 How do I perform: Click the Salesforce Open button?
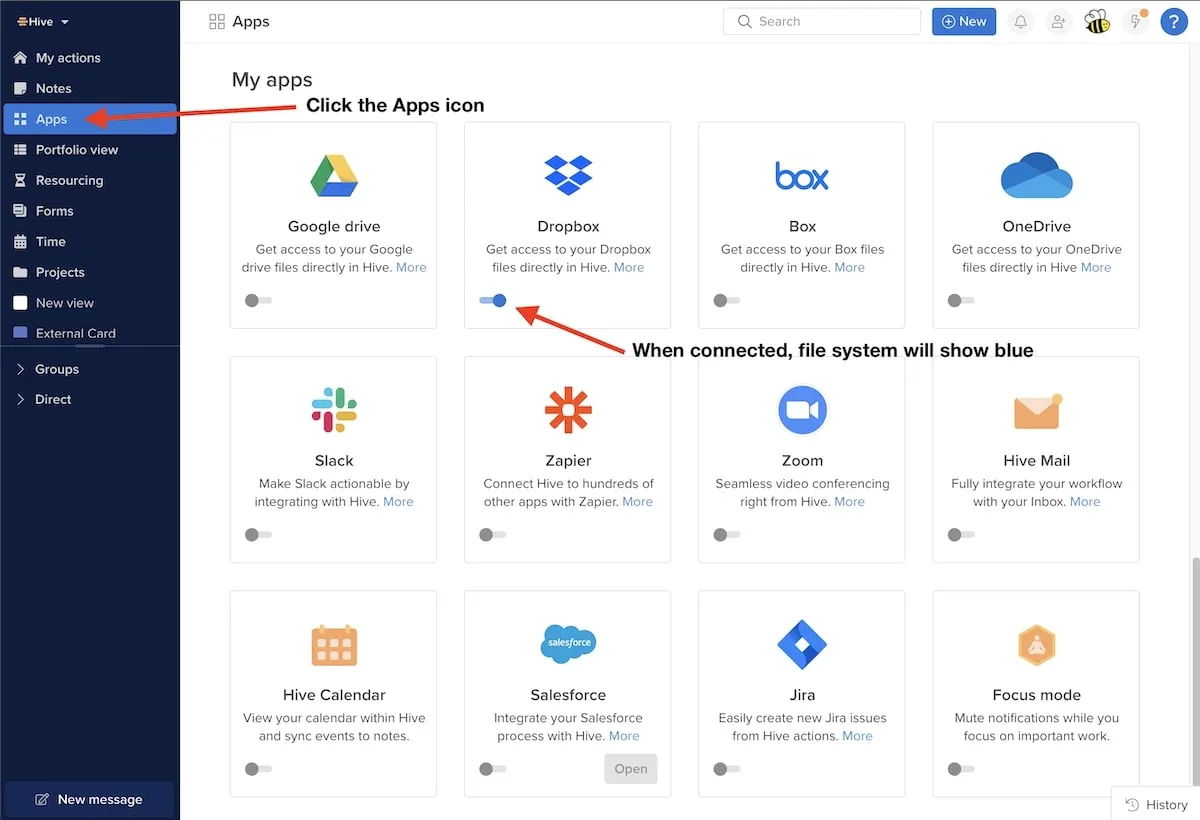tap(631, 769)
